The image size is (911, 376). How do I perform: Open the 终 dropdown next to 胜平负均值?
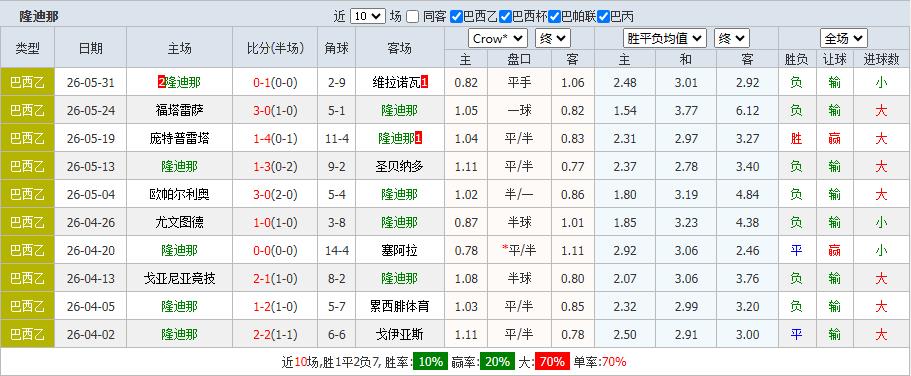[731, 39]
